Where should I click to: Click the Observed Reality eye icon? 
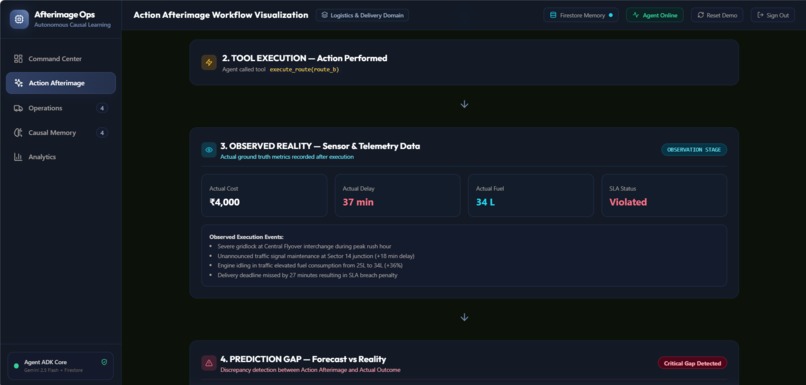[x=209, y=150]
